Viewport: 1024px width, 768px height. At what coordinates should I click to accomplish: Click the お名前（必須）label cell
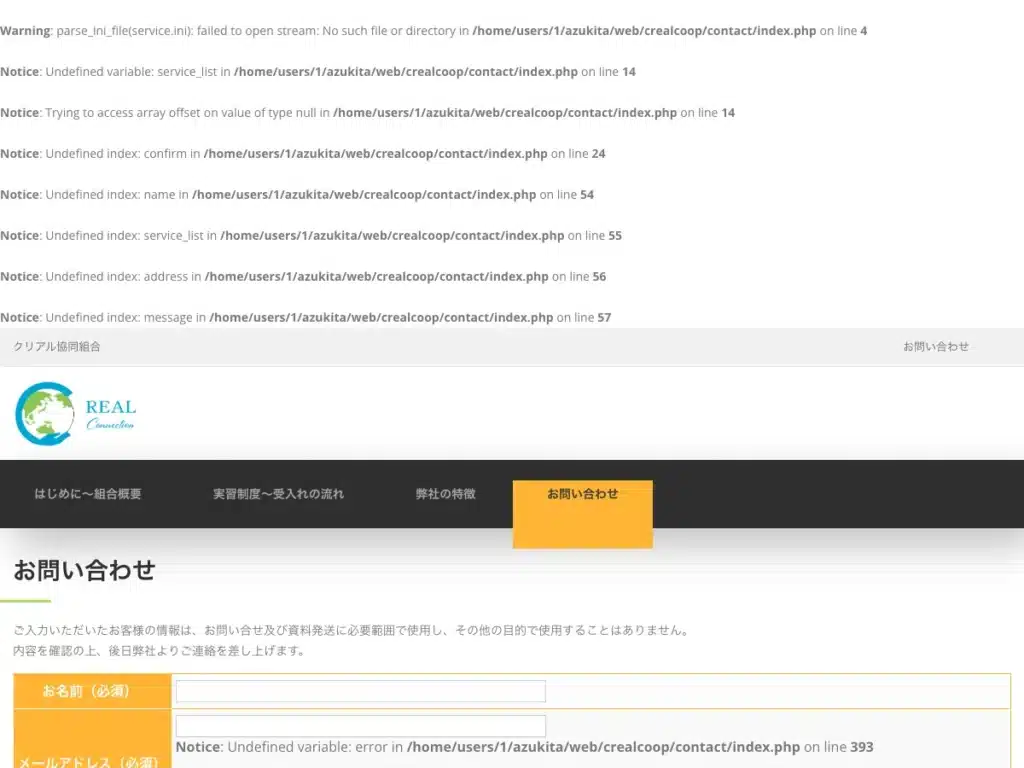click(92, 691)
